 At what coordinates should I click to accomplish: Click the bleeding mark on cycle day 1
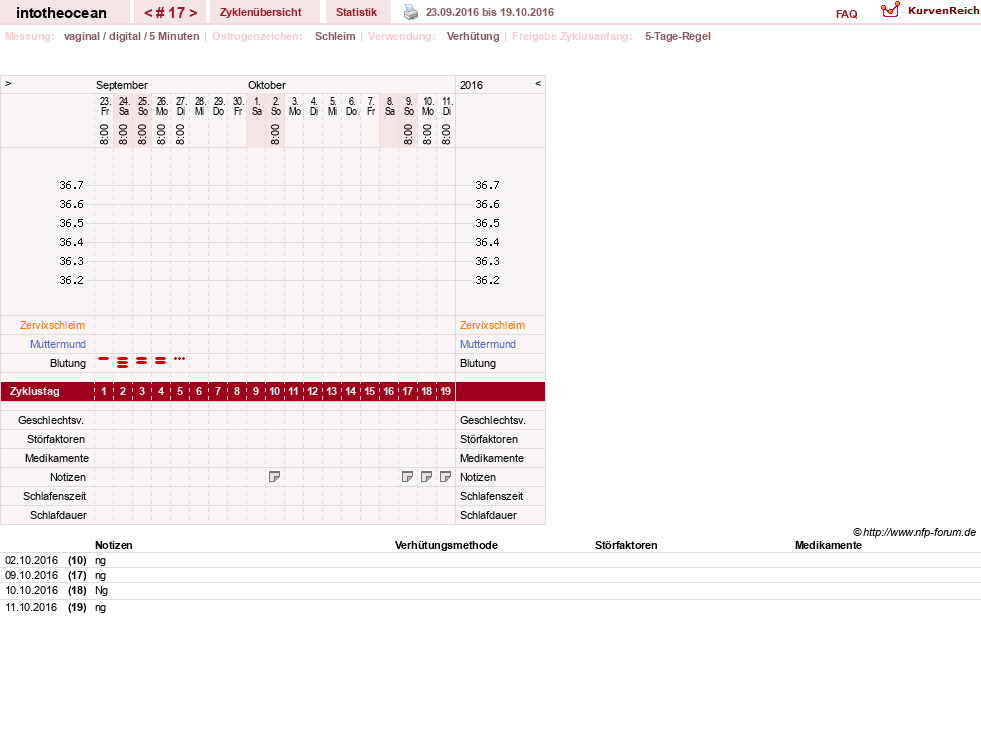click(104, 359)
